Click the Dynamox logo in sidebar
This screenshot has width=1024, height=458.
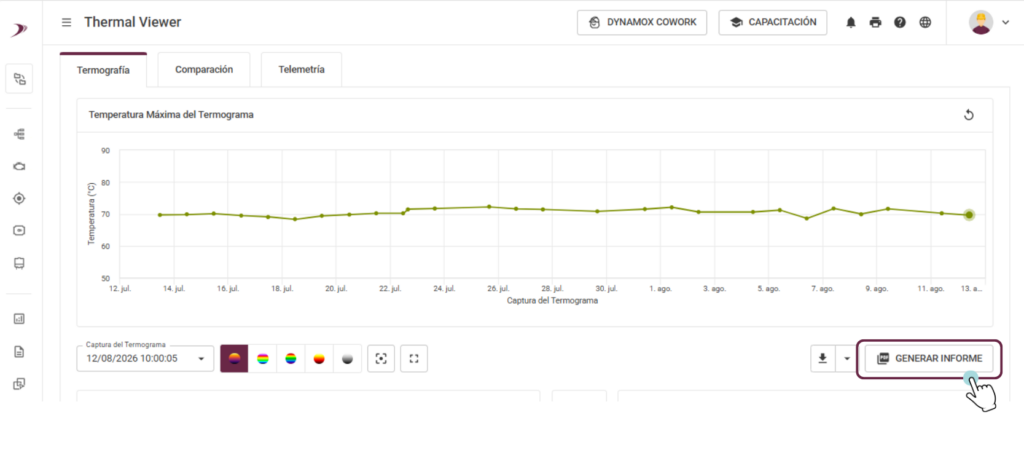(x=20, y=30)
